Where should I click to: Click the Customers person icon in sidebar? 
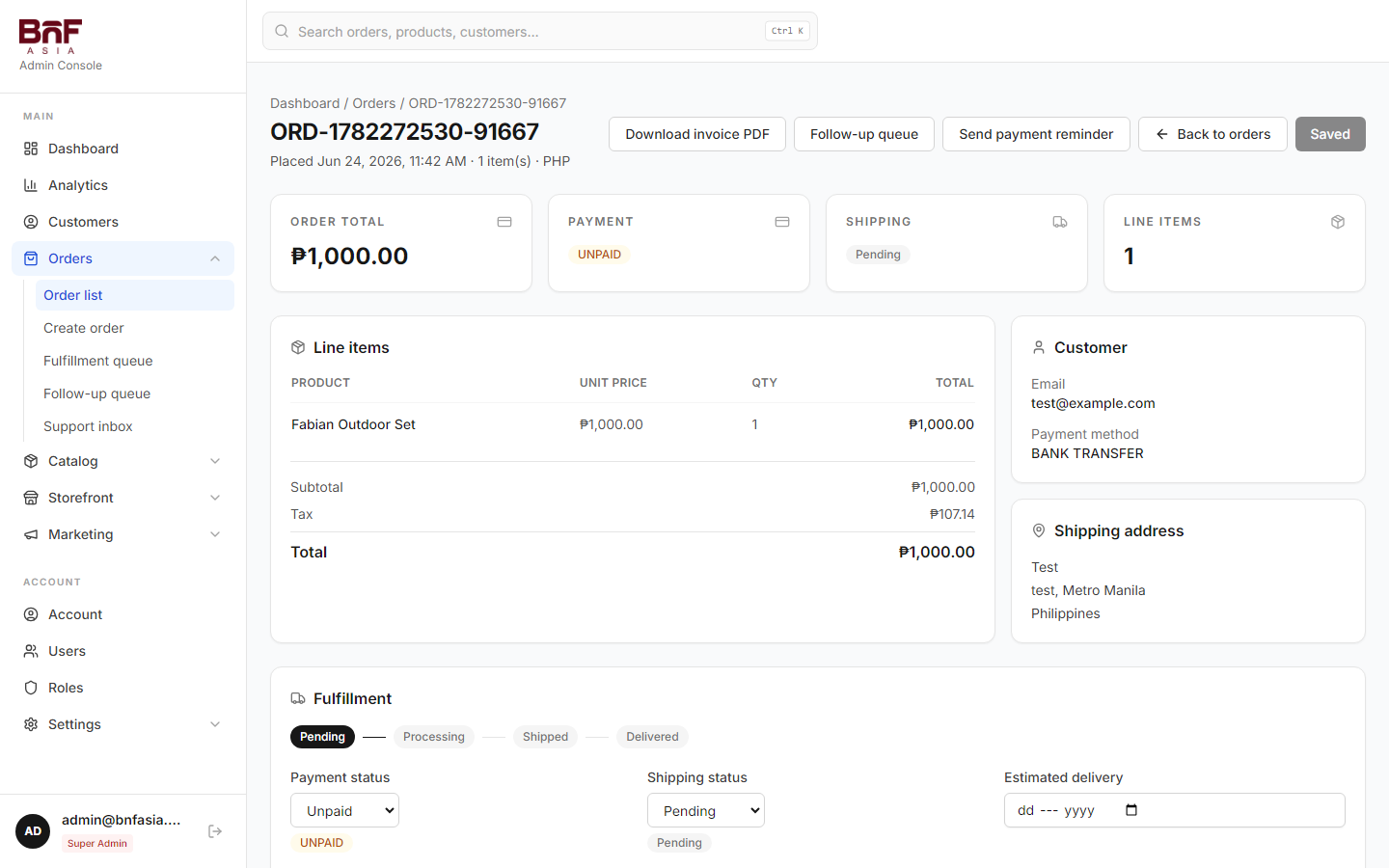click(x=31, y=222)
